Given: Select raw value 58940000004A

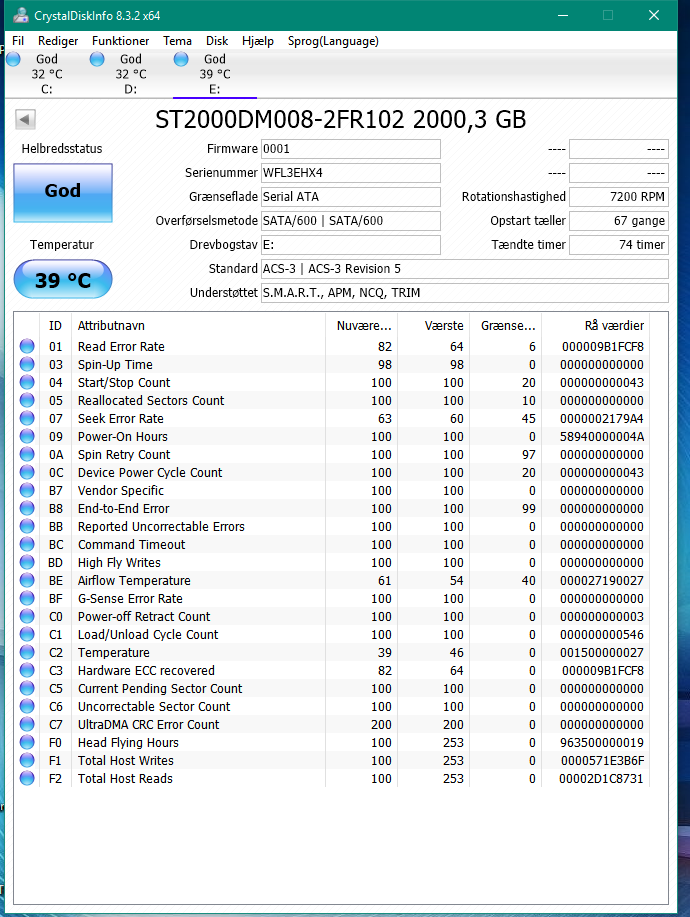Looking at the screenshot, I should 602,436.
